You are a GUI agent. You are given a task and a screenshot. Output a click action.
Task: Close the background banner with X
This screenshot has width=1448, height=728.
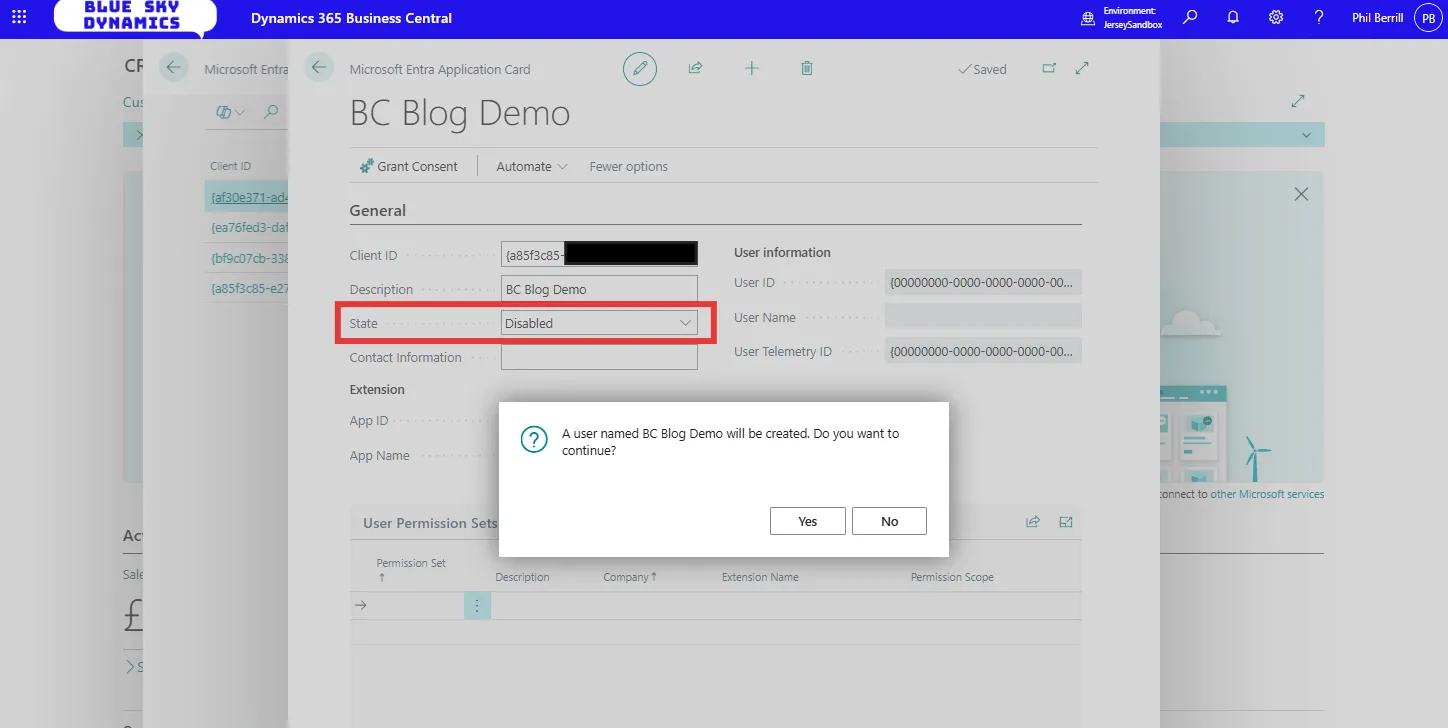(1301, 195)
